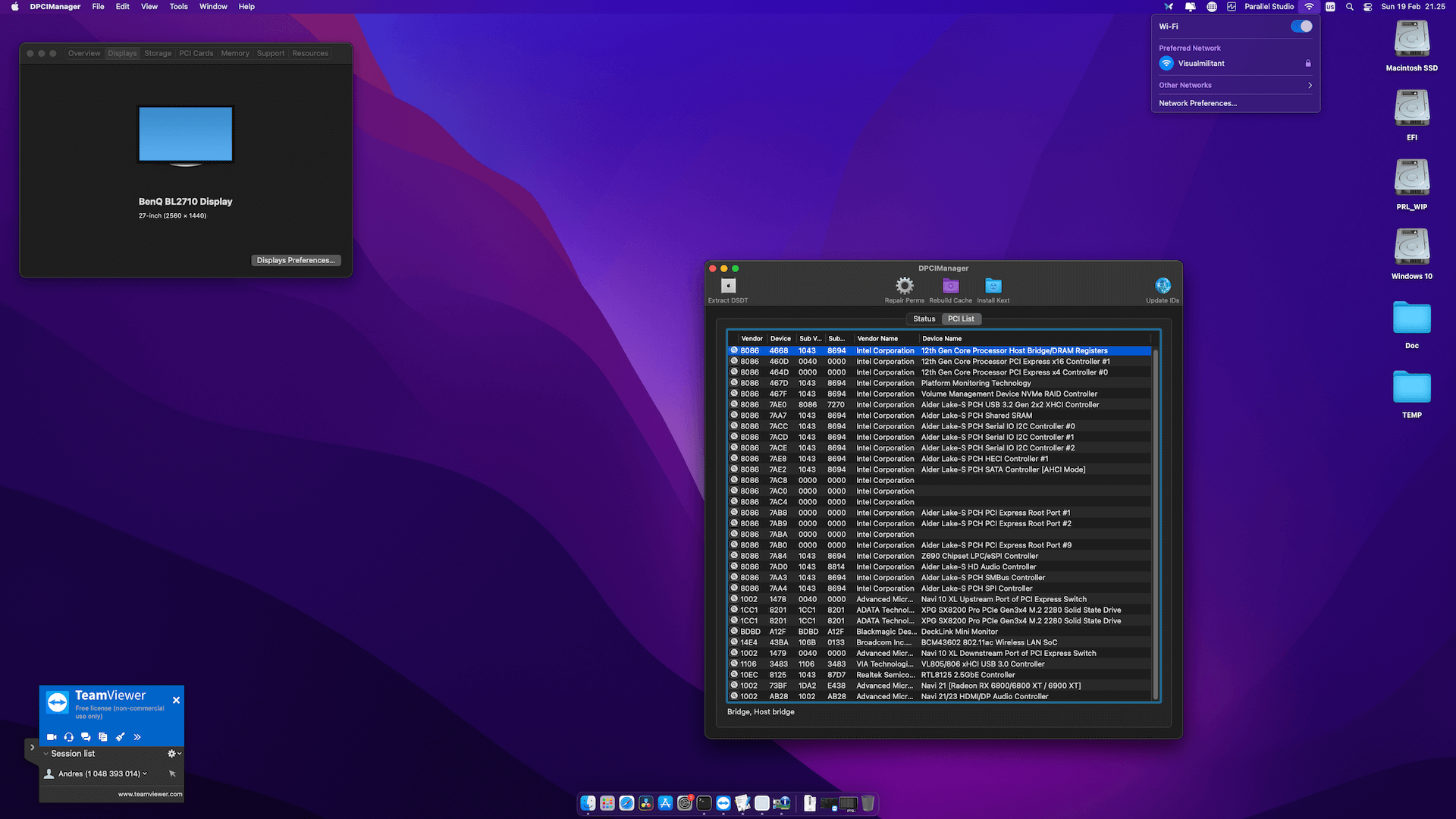Viewport: 1456px width, 819px height.
Task: Open the Andres session dropdown
Action: click(x=145, y=773)
